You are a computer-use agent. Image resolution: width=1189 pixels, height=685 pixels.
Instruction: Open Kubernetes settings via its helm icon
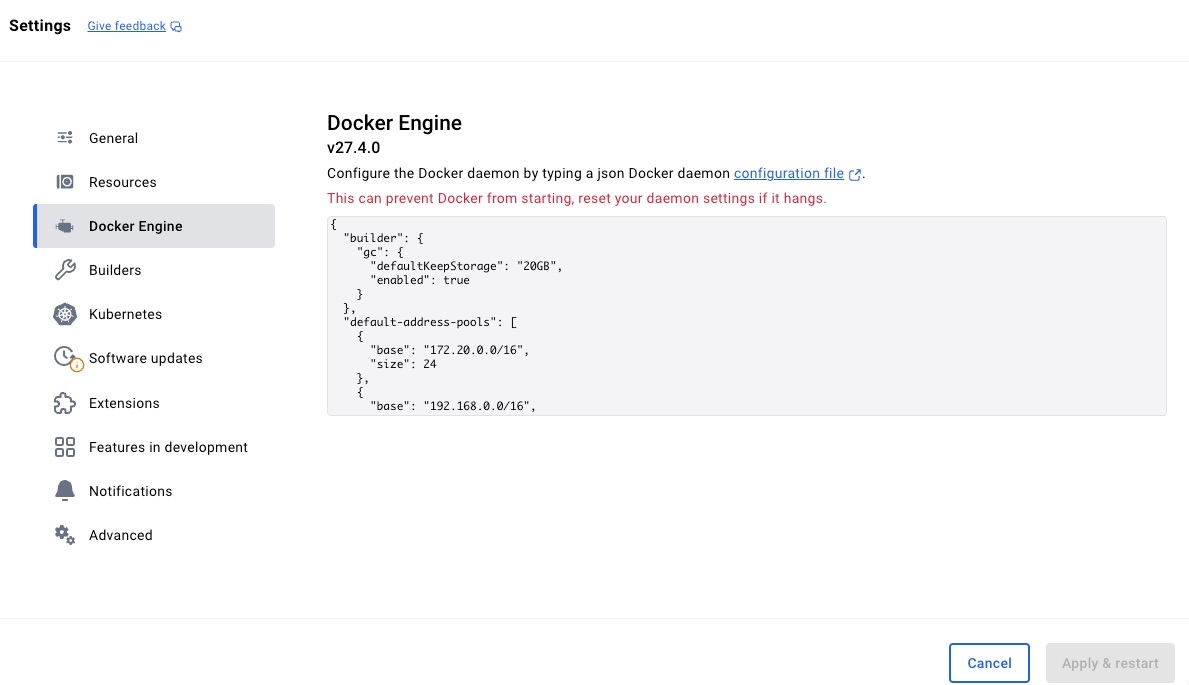pos(64,314)
